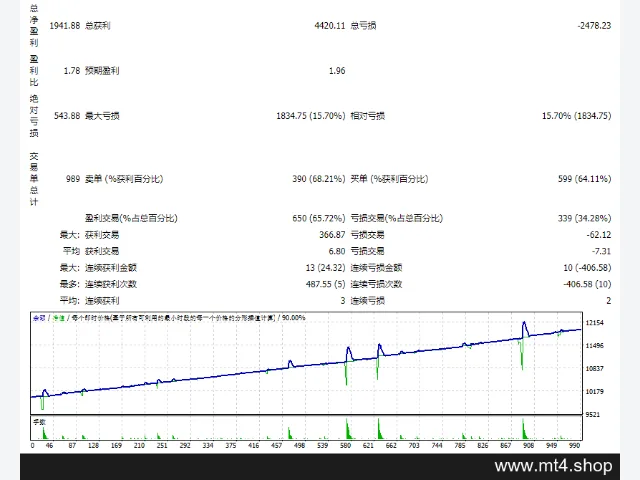
Task: Click the 手数 label in the volume chart
Action: click(x=39, y=422)
